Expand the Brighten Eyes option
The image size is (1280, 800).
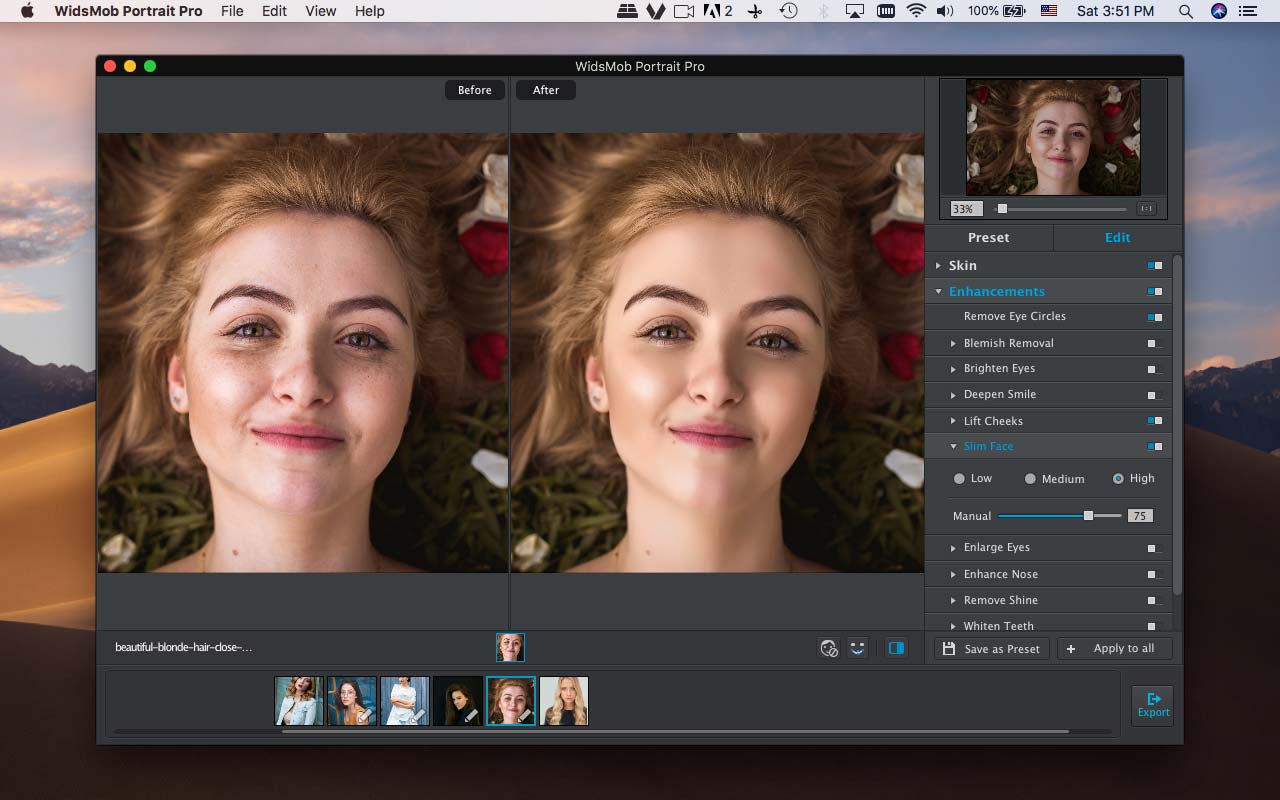(x=953, y=369)
